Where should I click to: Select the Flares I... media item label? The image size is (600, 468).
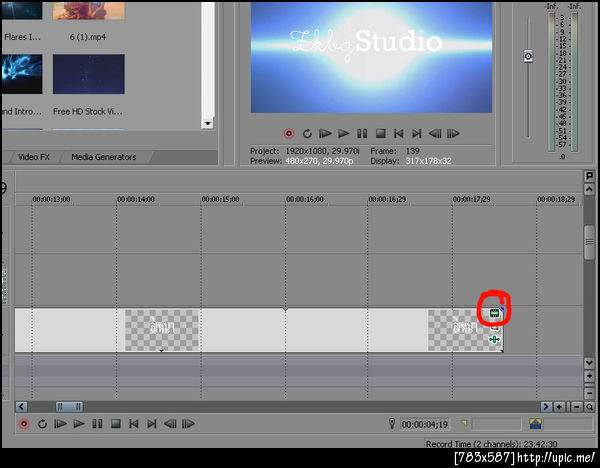click(22, 37)
